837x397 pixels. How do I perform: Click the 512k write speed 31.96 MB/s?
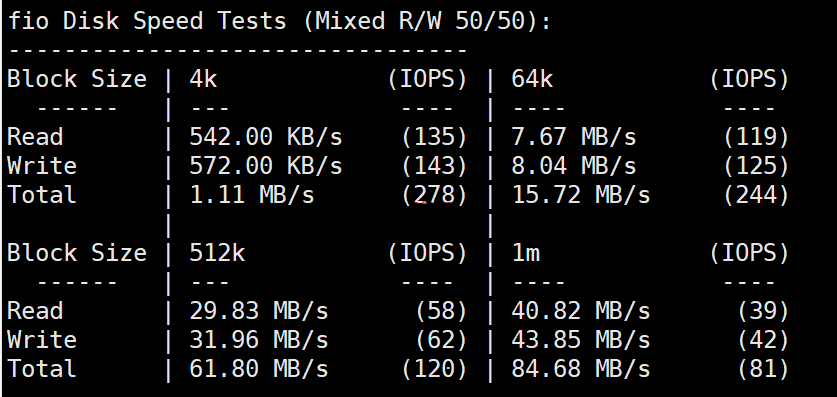tap(259, 339)
